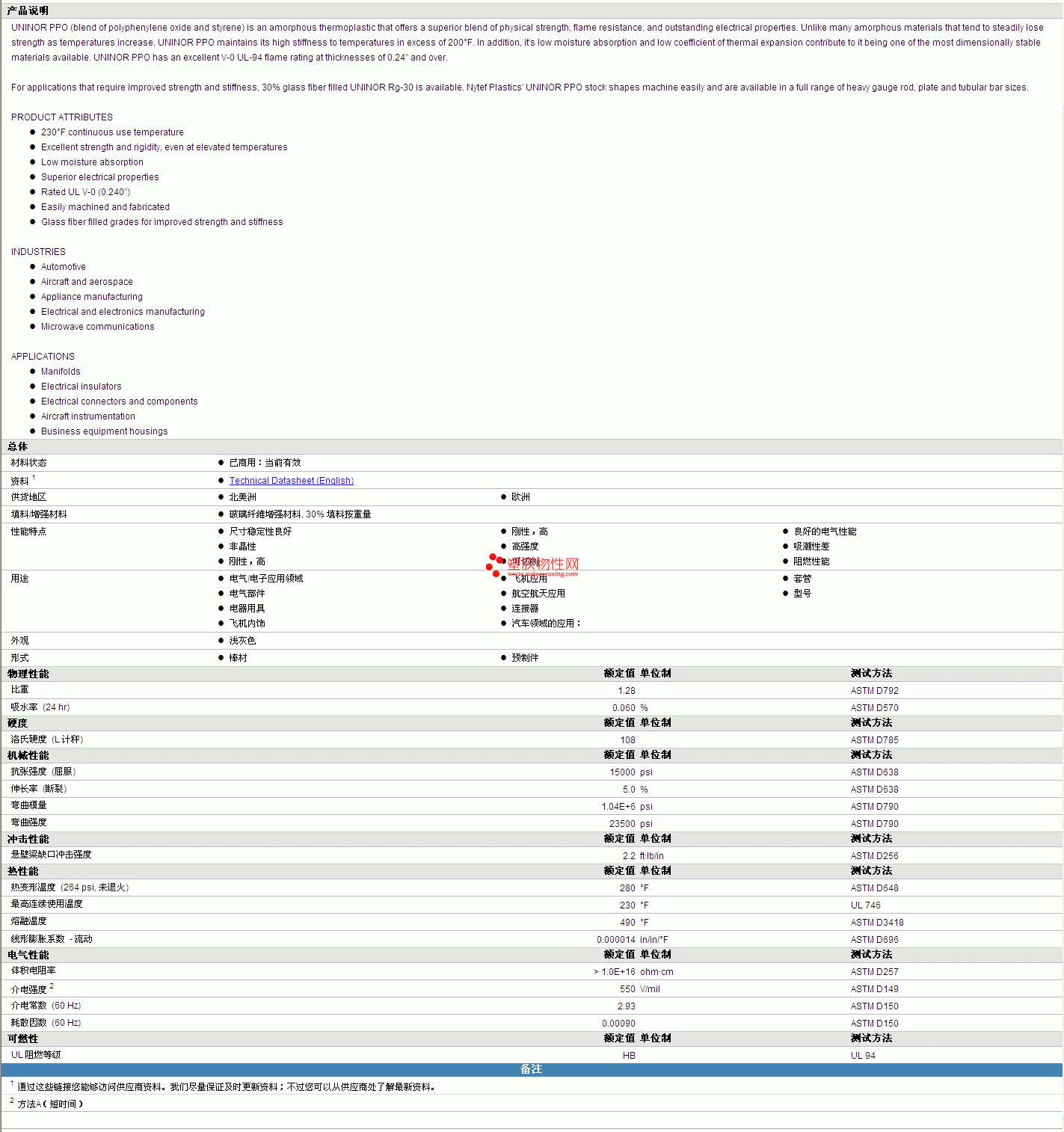The height and width of the screenshot is (1132, 1064).
Task: Click the expansion coefficient value 0.000014
Action: [616, 940]
